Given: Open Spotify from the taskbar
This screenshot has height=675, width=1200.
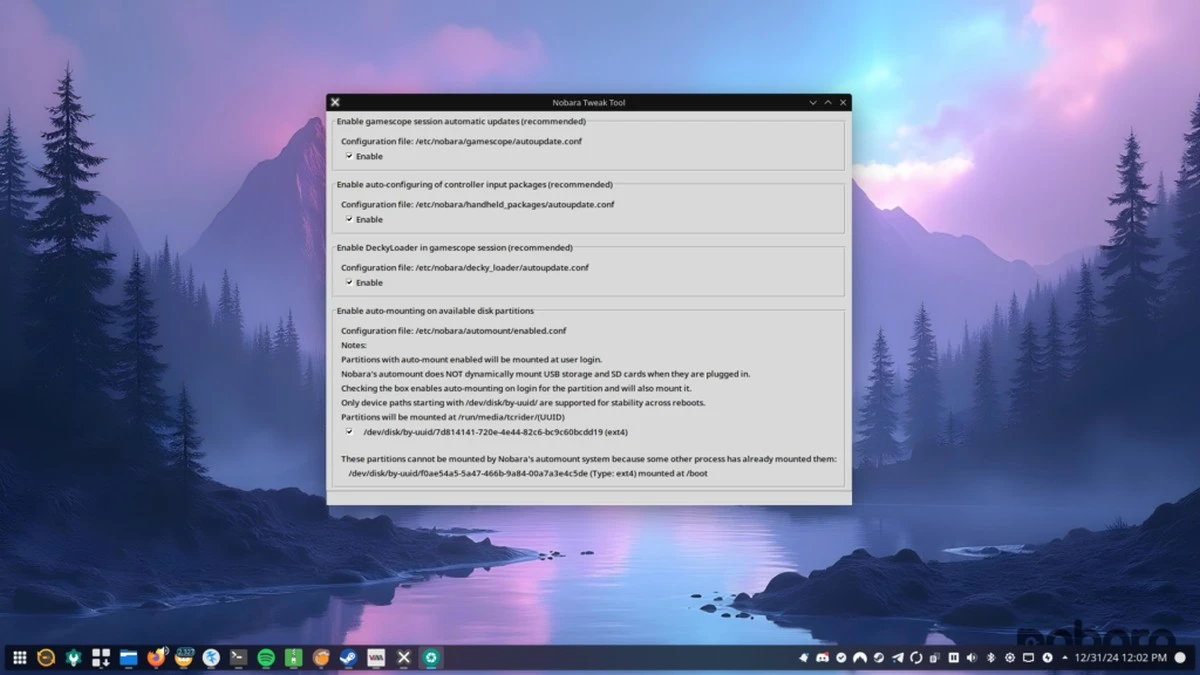Looking at the screenshot, I should [264, 658].
